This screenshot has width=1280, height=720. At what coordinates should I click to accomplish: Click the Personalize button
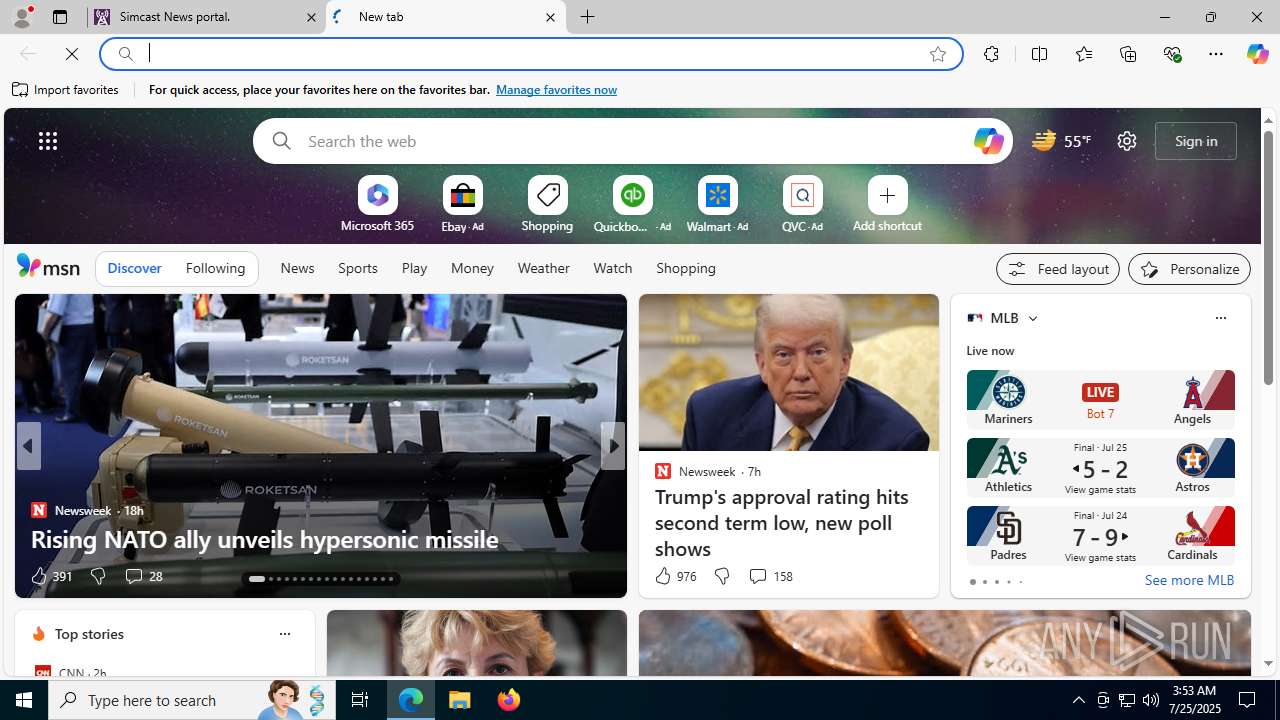1189,269
